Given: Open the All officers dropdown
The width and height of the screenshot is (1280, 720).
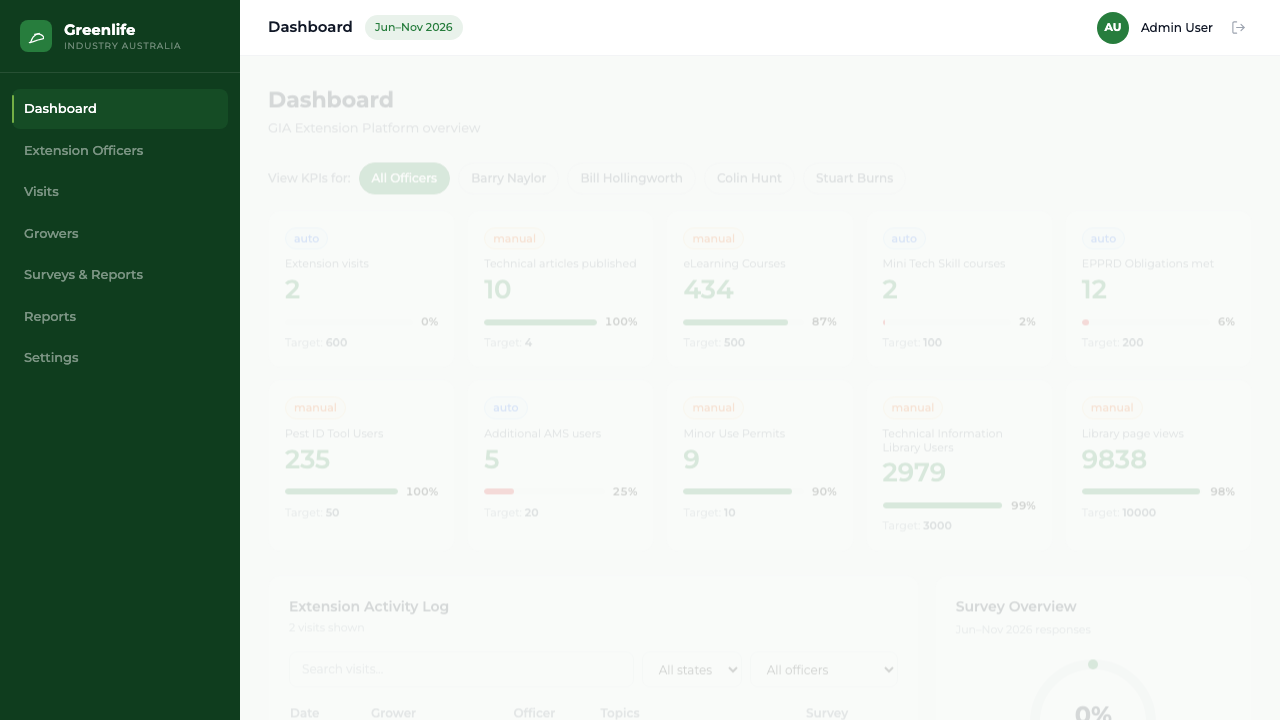Looking at the screenshot, I should tap(829, 670).
